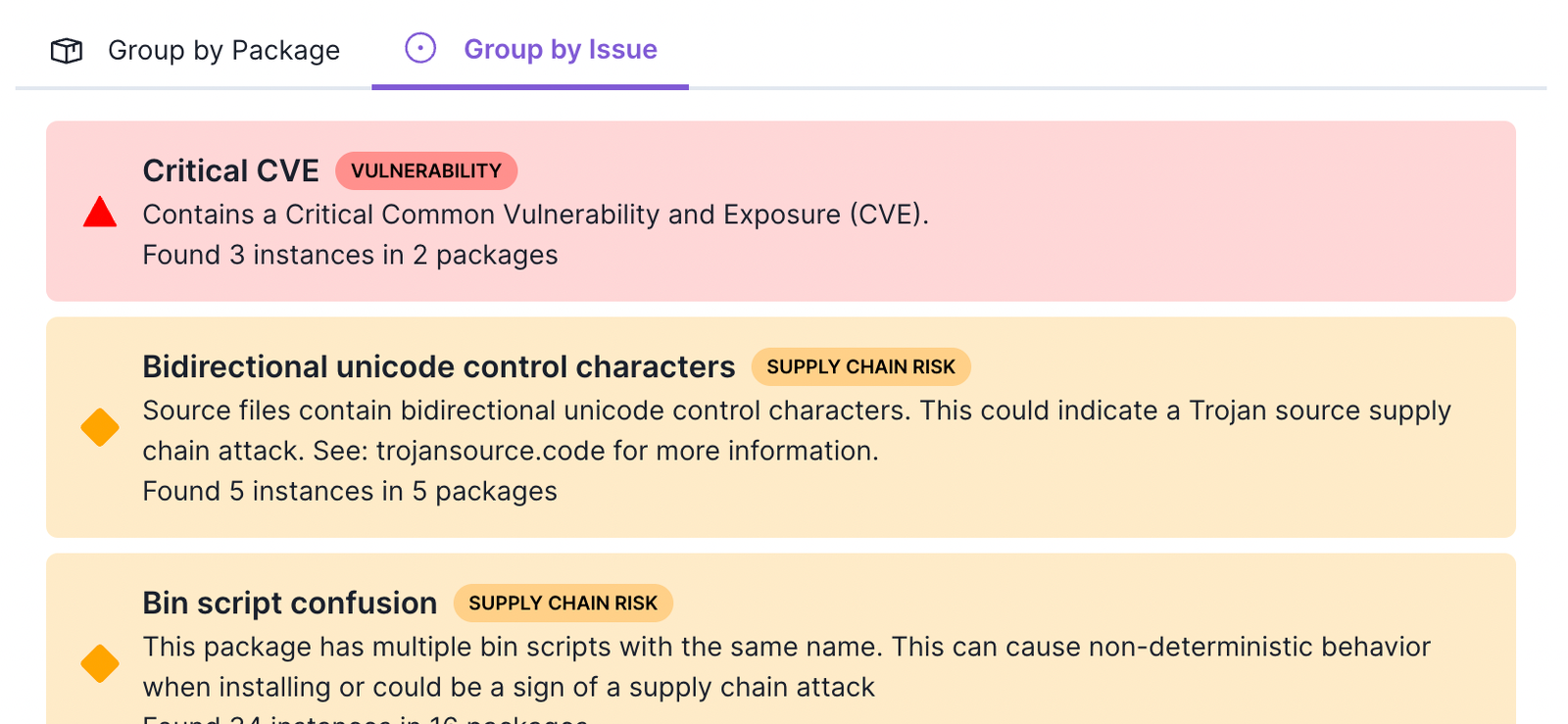Click the Critical CVE description text
Screen dimensions: 1568x724
(535, 215)
